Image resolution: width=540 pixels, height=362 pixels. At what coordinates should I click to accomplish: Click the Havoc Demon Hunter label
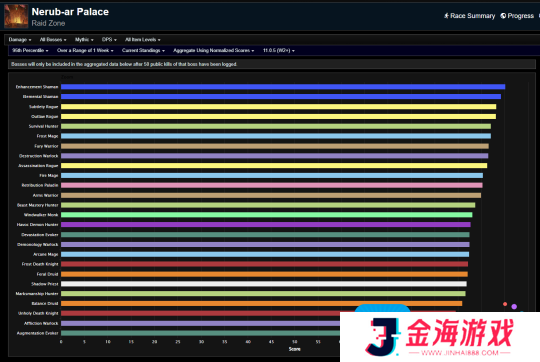click(38, 225)
